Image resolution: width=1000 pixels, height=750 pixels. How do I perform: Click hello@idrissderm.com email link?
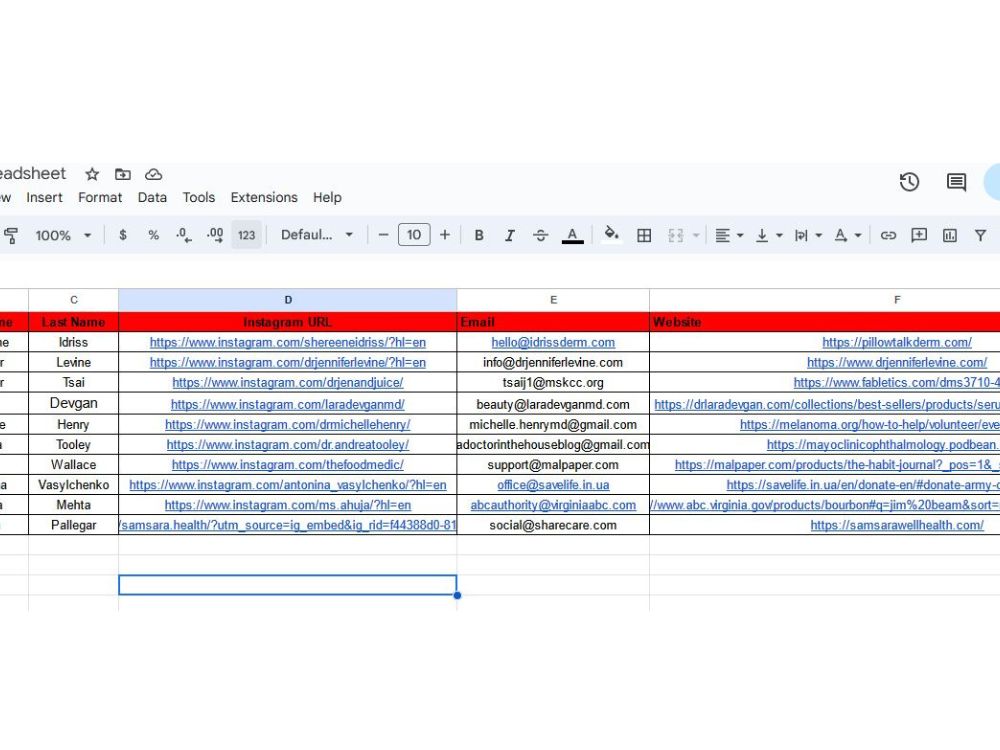553,342
